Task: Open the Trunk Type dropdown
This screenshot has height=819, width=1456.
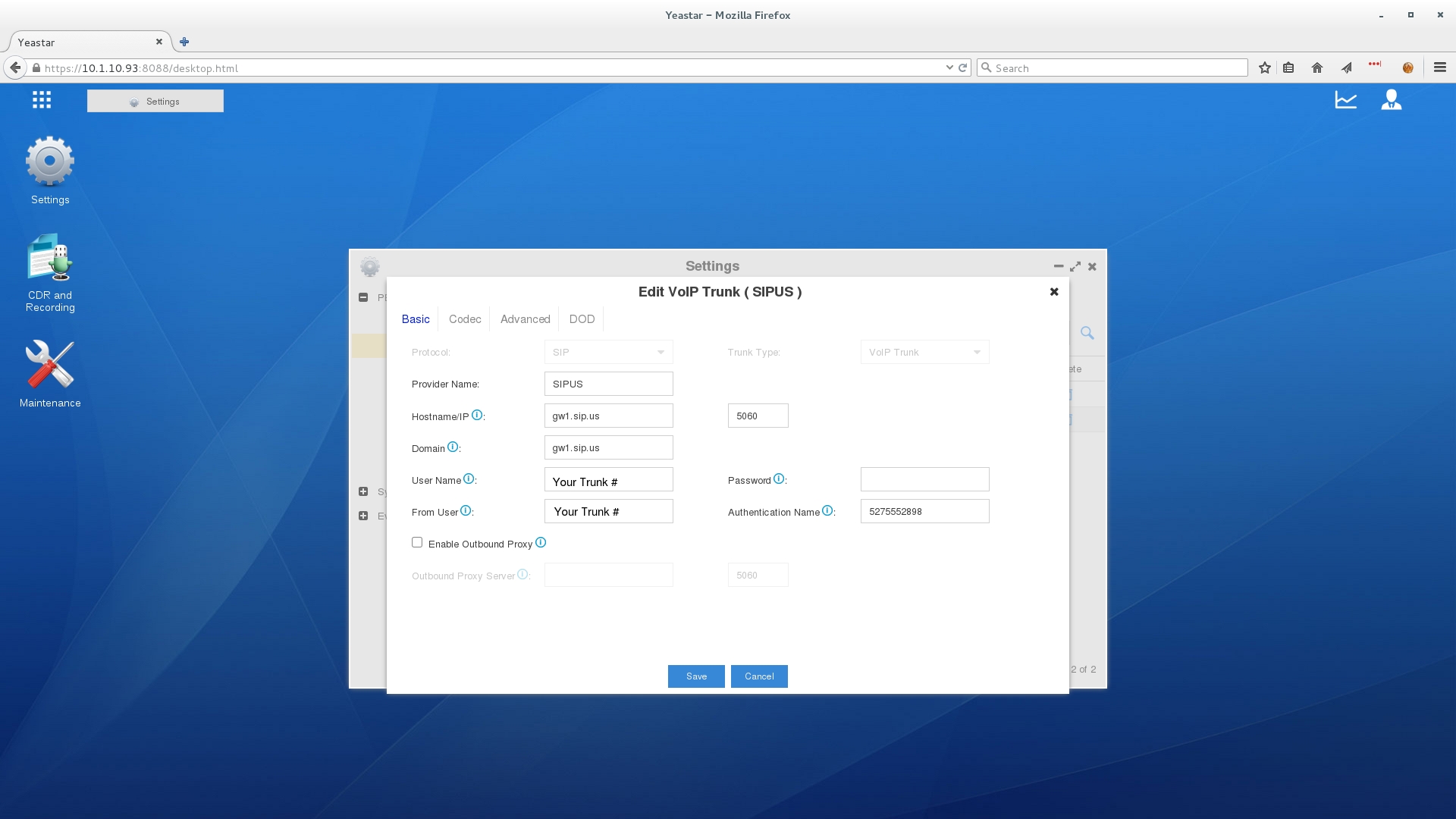Action: pos(924,352)
